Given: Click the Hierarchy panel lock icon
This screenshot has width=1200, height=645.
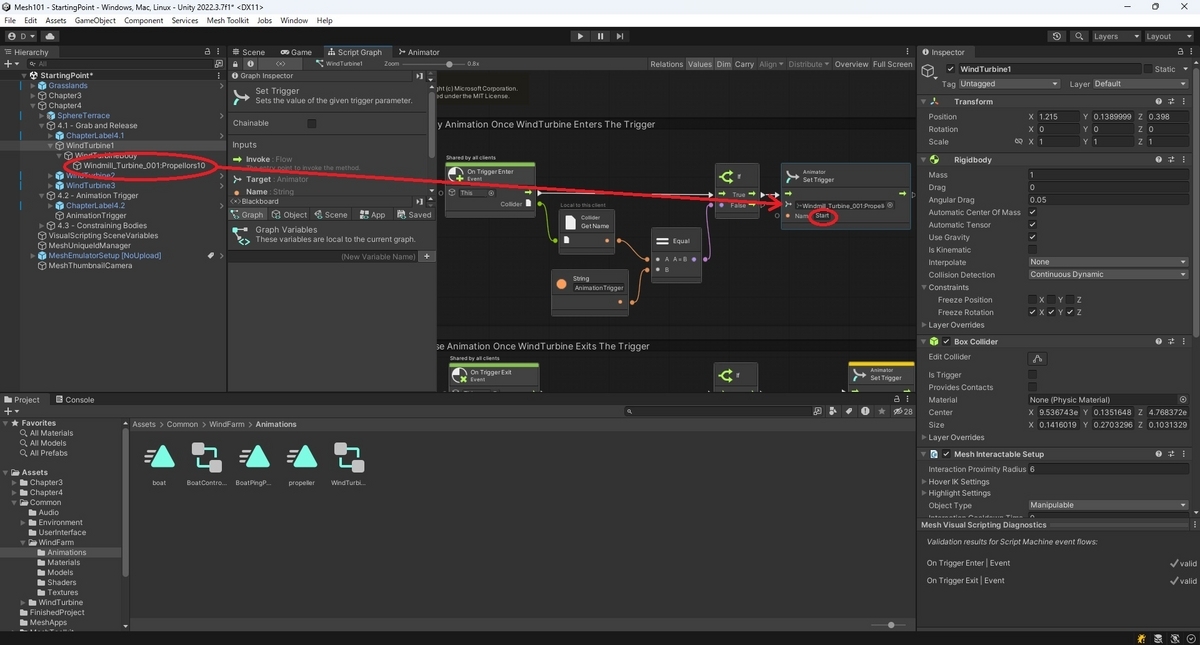Looking at the screenshot, I should pyautogui.click(x=207, y=52).
